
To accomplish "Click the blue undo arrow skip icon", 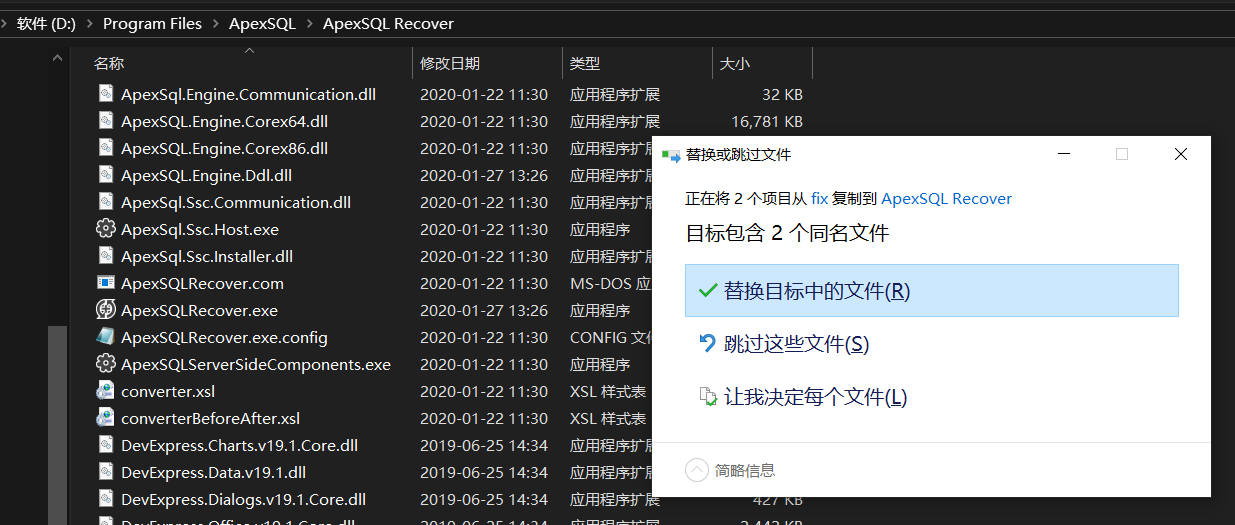I will click(707, 344).
